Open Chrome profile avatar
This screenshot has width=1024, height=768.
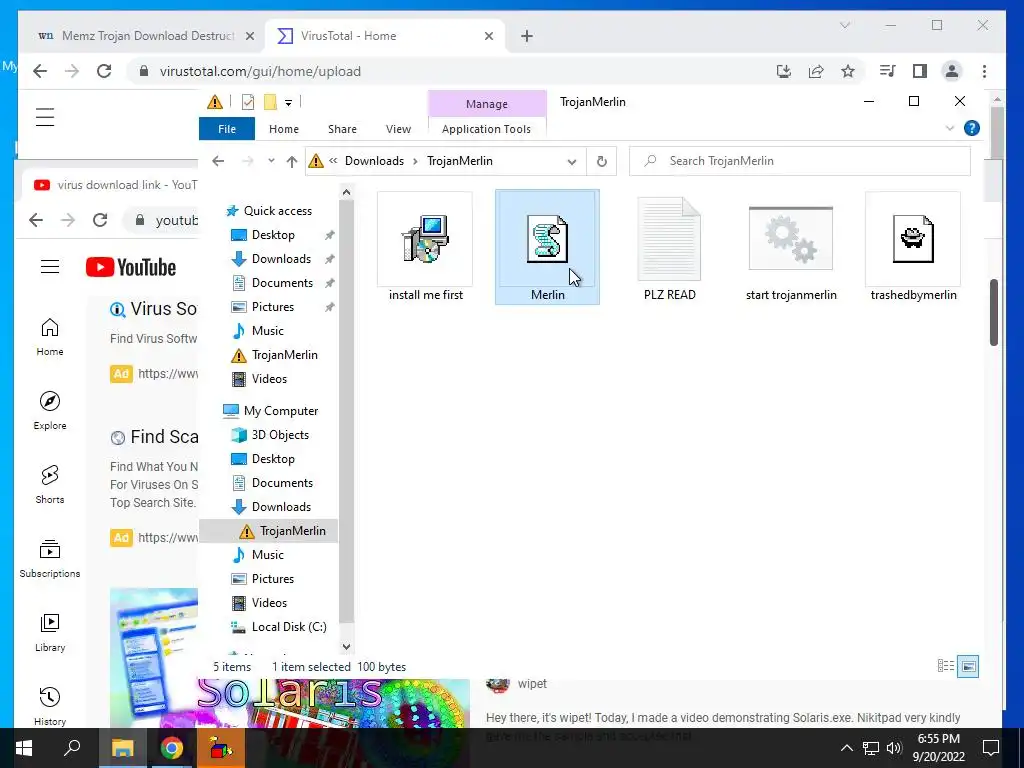952,71
